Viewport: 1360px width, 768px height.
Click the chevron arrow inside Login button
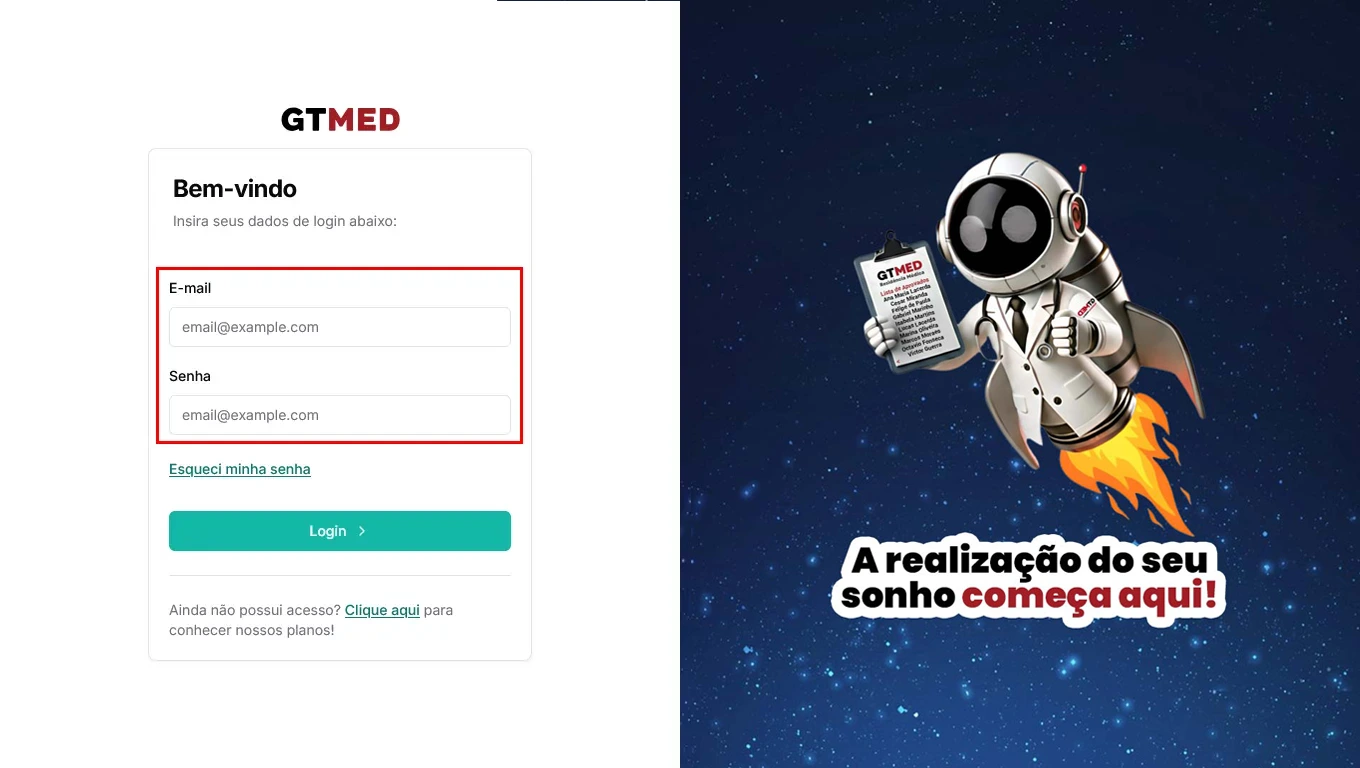tap(362, 531)
